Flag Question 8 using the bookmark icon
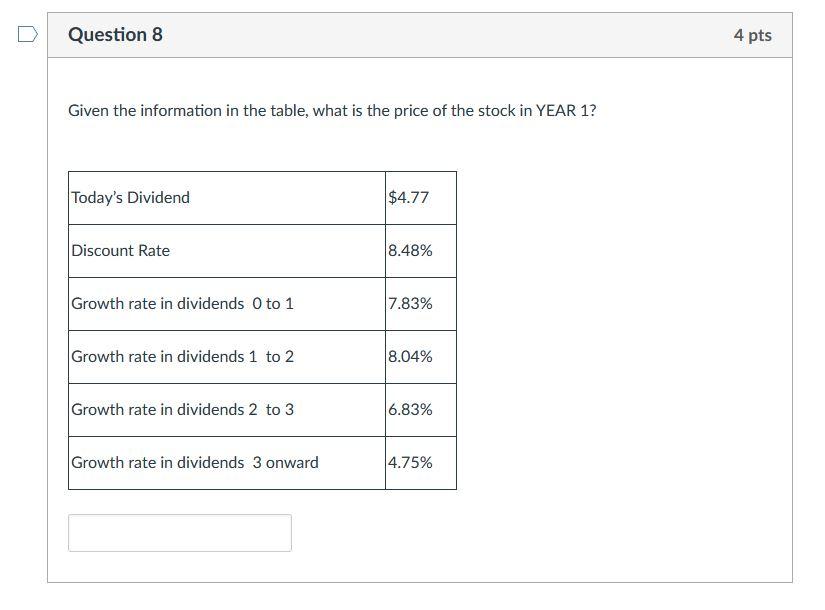 click(x=27, y=32)
